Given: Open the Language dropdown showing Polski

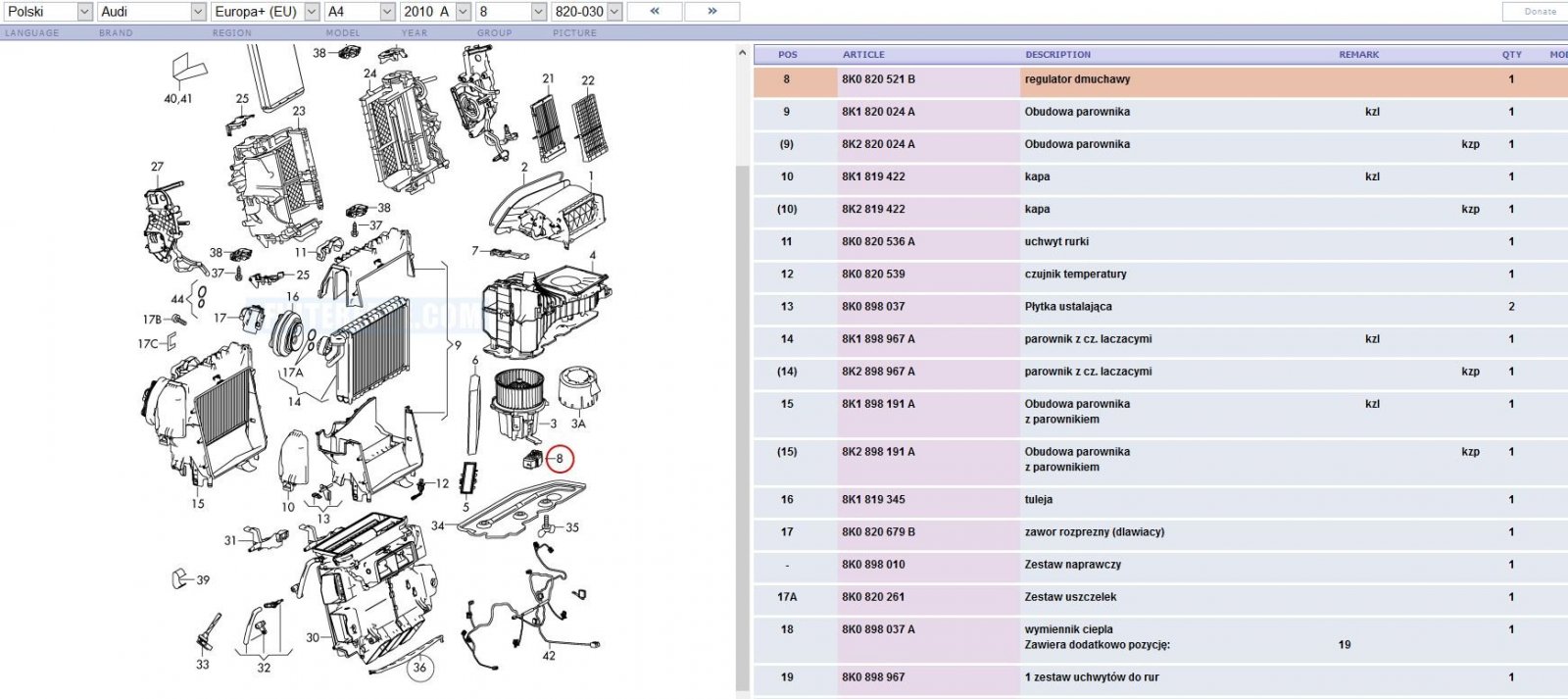Looking at the screenshot, I should (47, 12).
